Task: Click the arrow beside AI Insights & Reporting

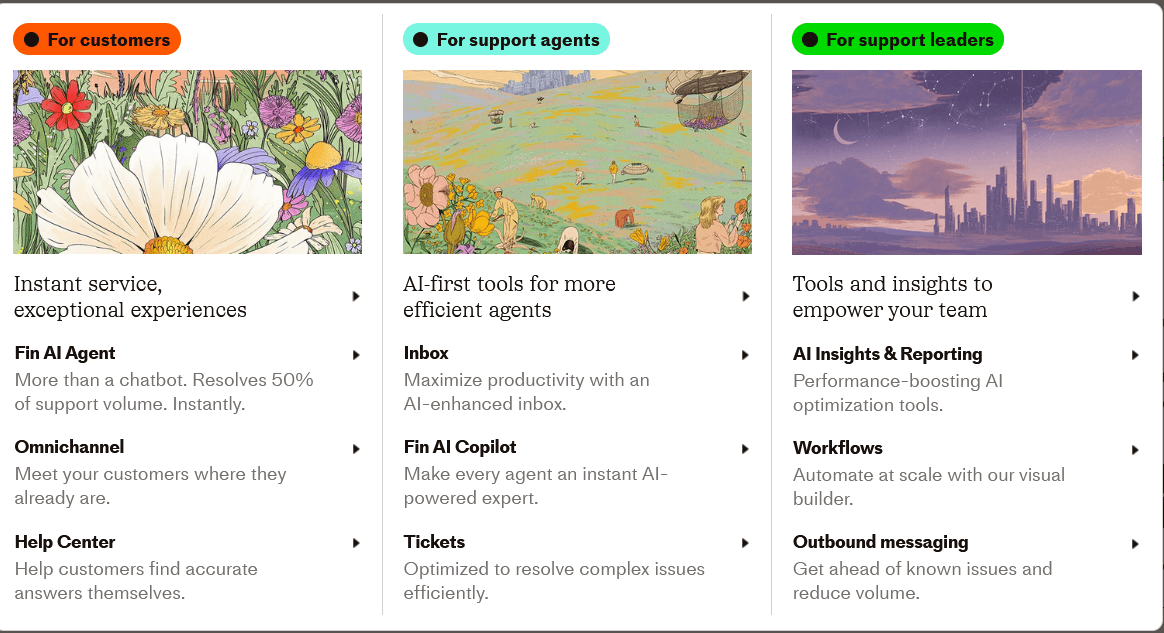Action: [x=1135, y=355]
